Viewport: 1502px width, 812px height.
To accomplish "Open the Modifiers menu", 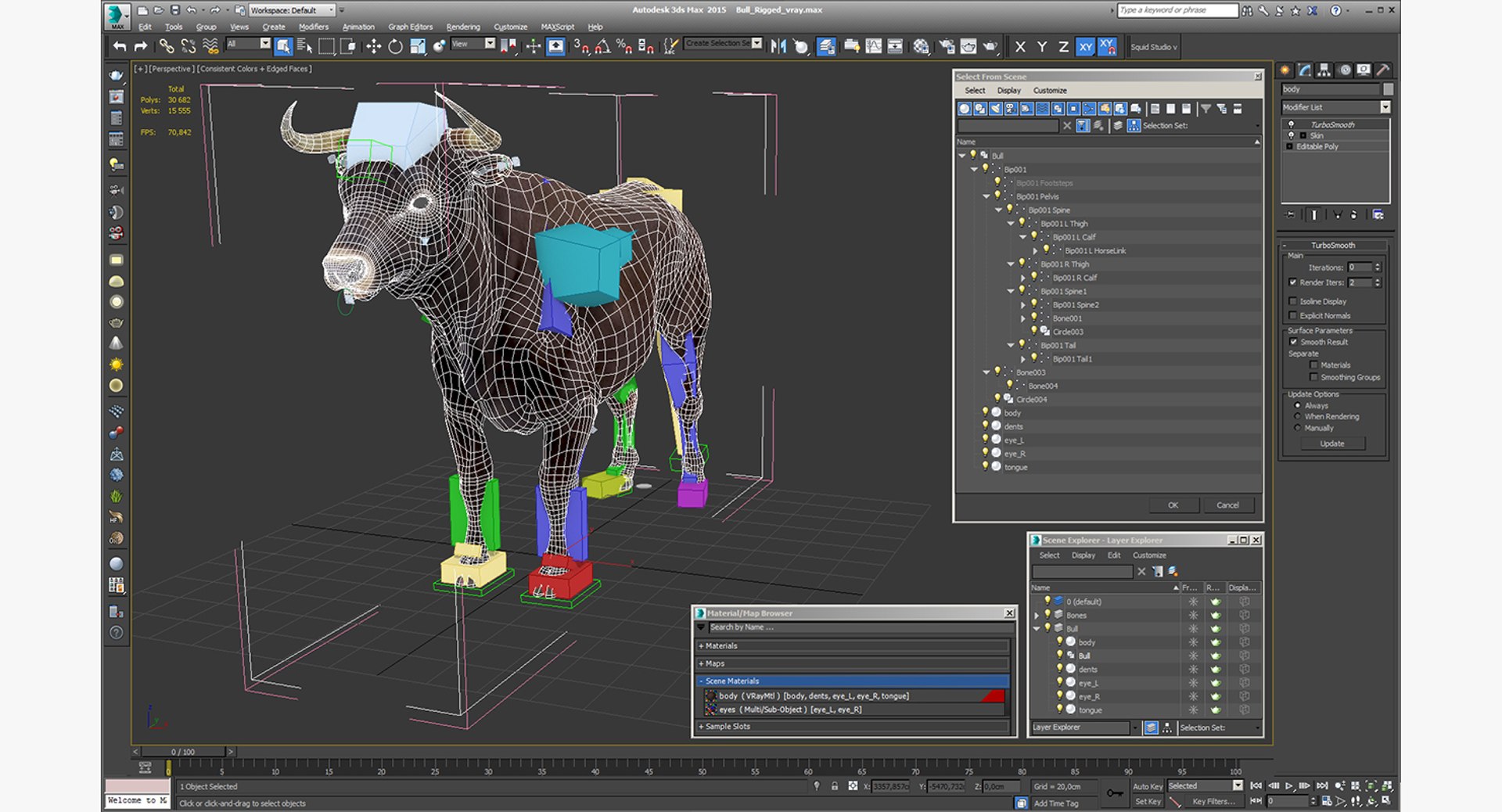I will pyautogui.click(x=314, y=27).
